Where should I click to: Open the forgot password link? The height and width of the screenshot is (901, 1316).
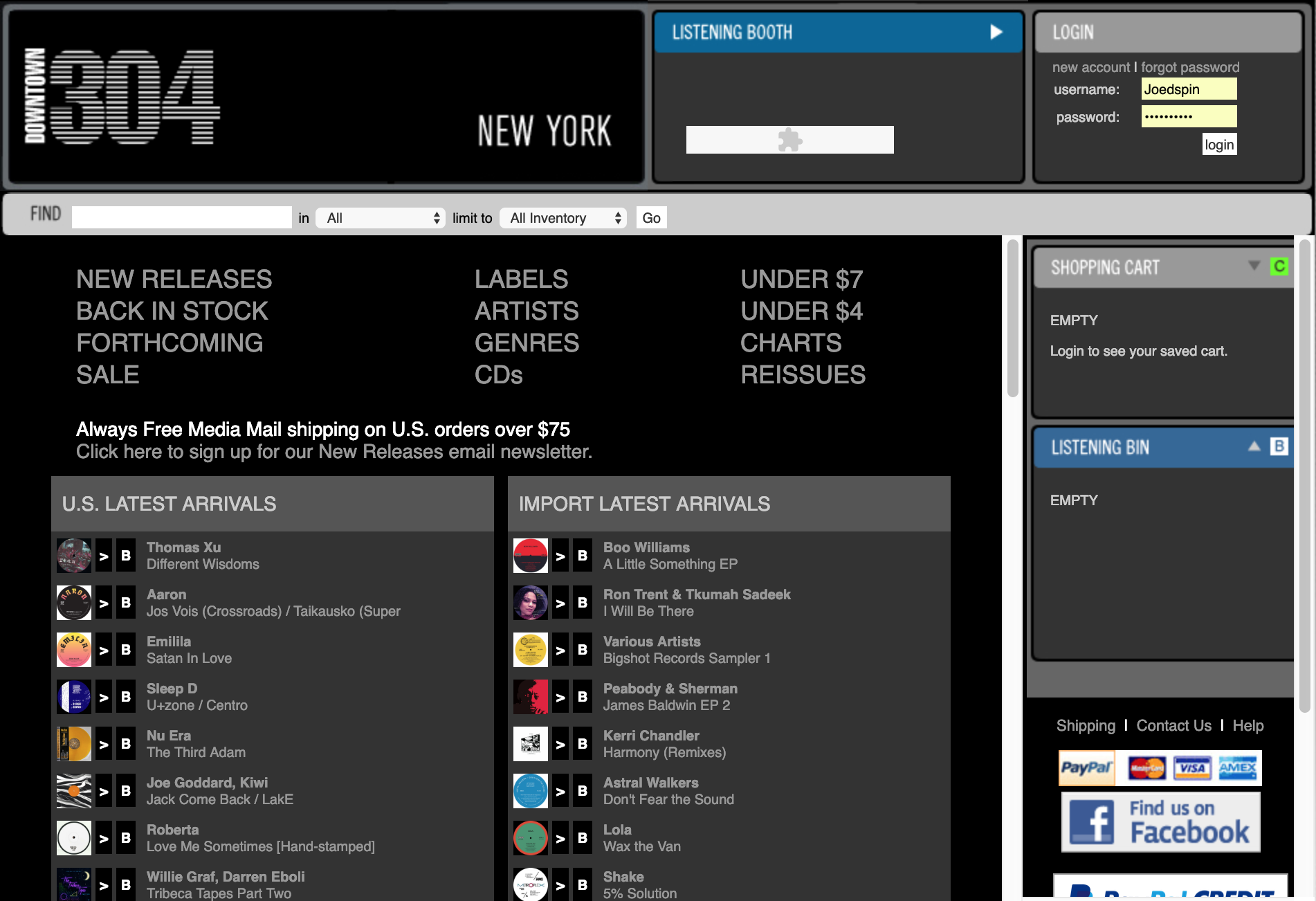(x=1190, y=67)
